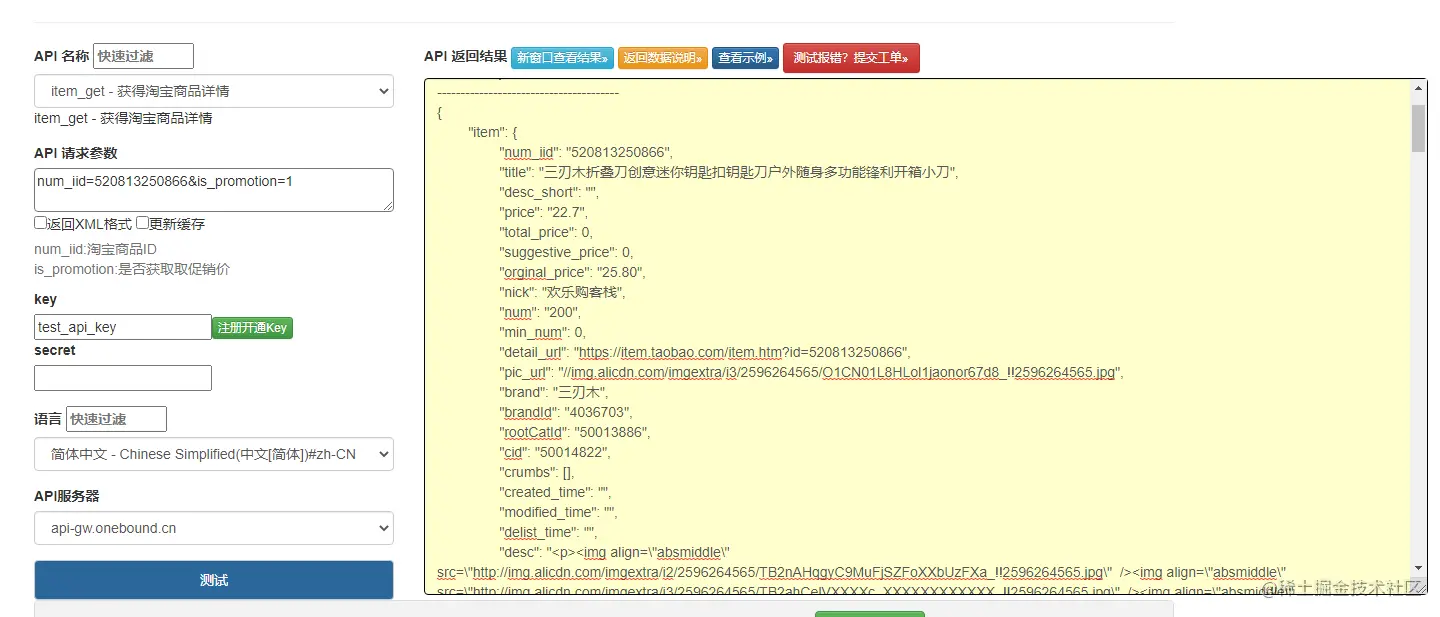Click the empty secret input field
Viewport: 1440px width, 617px height.
coord(123,378)
